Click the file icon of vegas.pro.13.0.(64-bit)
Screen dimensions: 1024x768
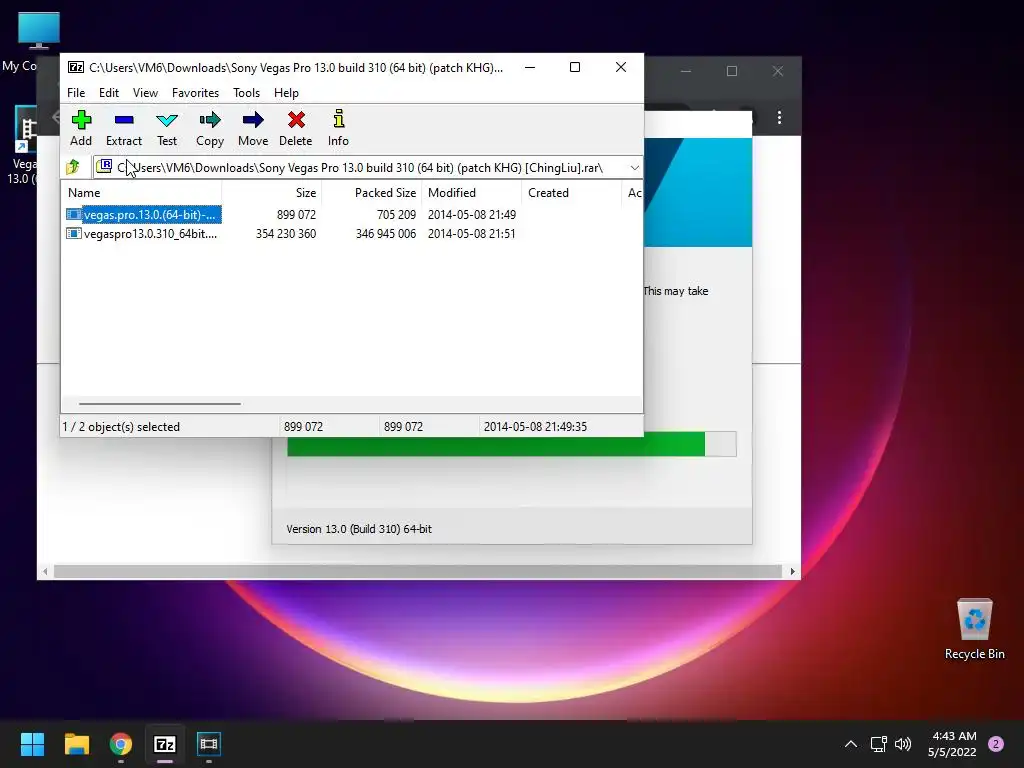[x=74, y=214]
